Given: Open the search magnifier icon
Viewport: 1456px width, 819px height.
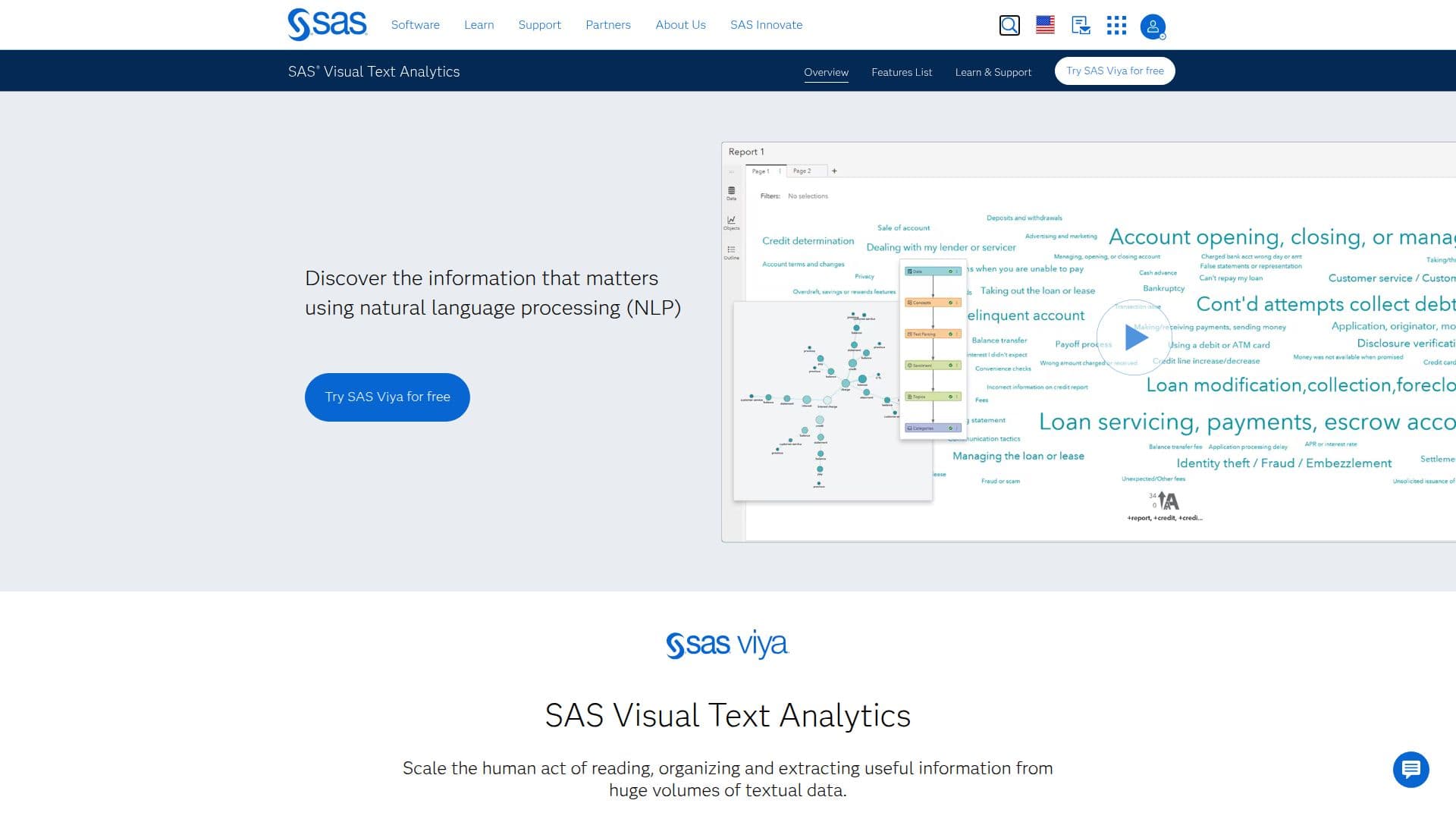Looking at the screenshot, I should 1009,25.
